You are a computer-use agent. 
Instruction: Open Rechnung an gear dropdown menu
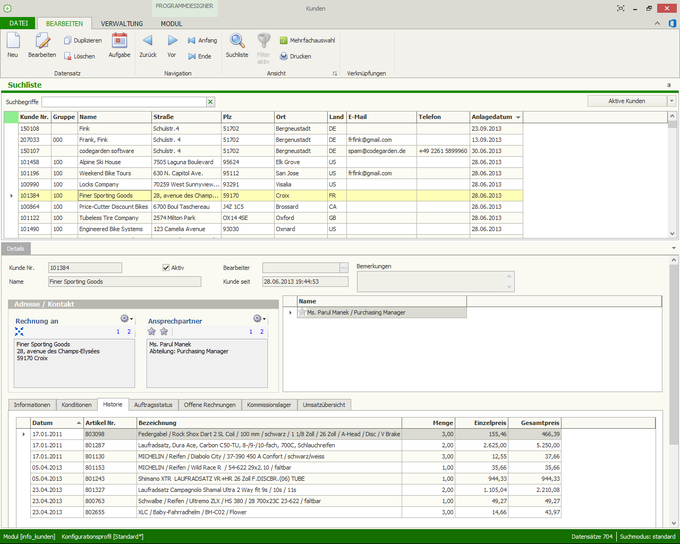tap(126, 319)
